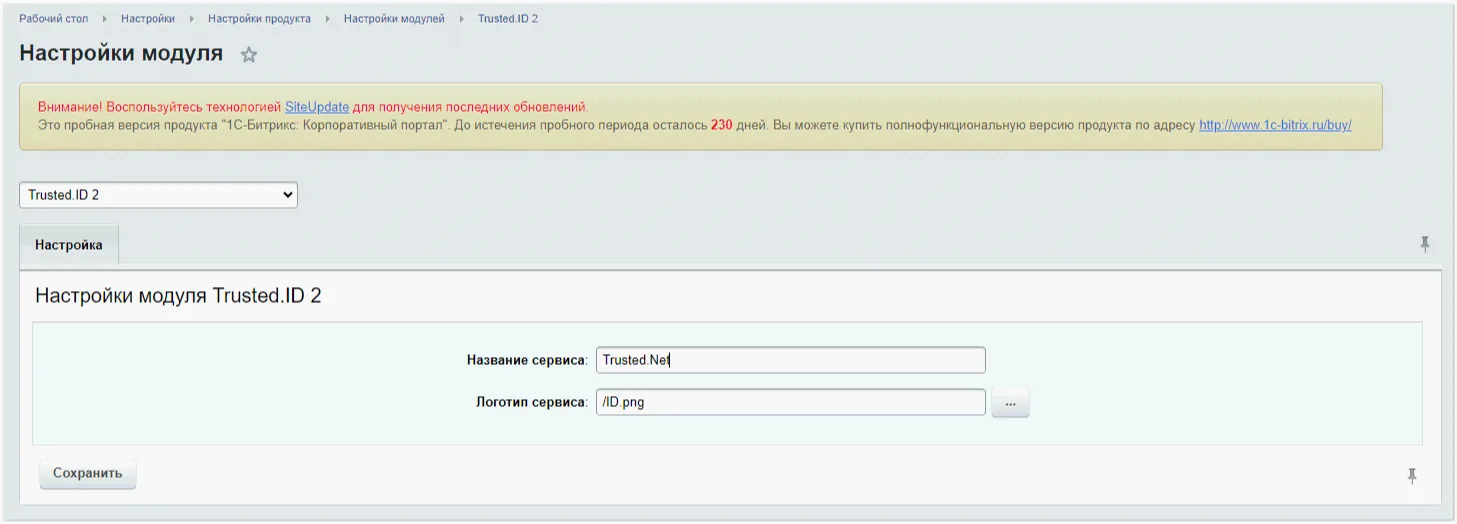The height and width of the screenshot is (524, 1457).
Task: Expand the arrow after Рабочий стол breadcrumb
Action: pyautogui.click(x=105, y=19)
